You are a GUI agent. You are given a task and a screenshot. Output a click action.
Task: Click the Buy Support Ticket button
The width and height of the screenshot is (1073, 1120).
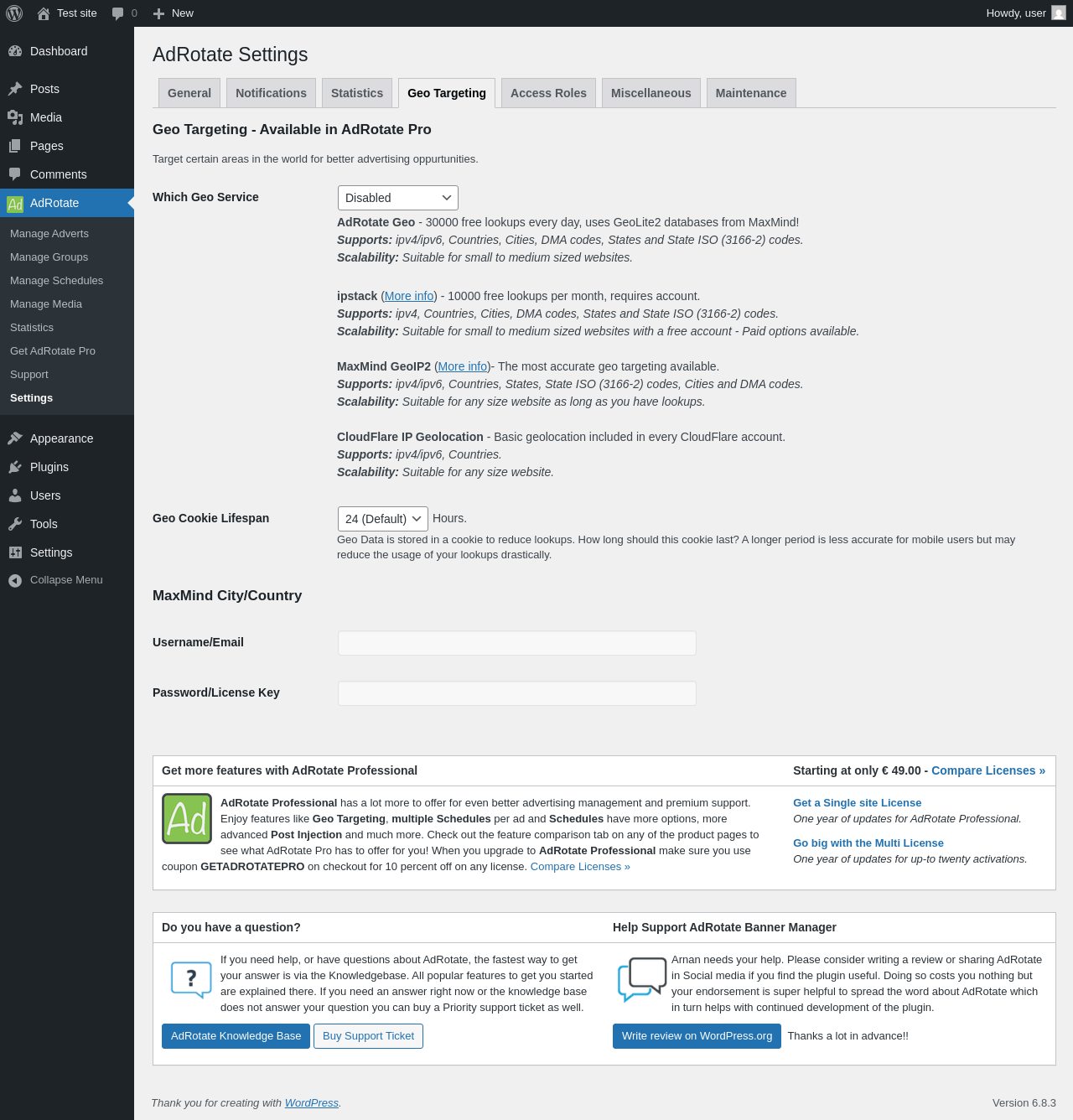pos(368,1036)
